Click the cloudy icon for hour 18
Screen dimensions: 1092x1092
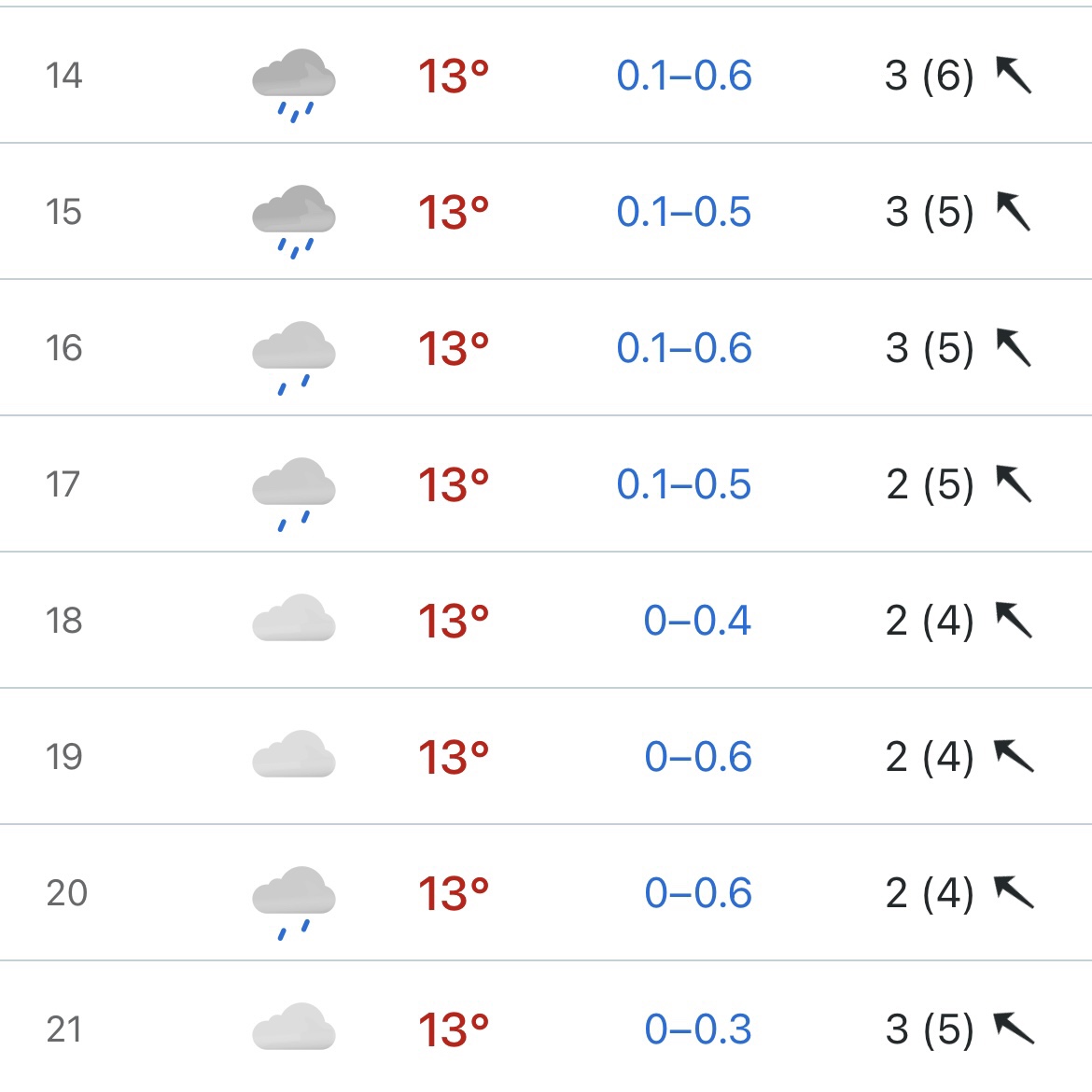[x=294, y=617]
